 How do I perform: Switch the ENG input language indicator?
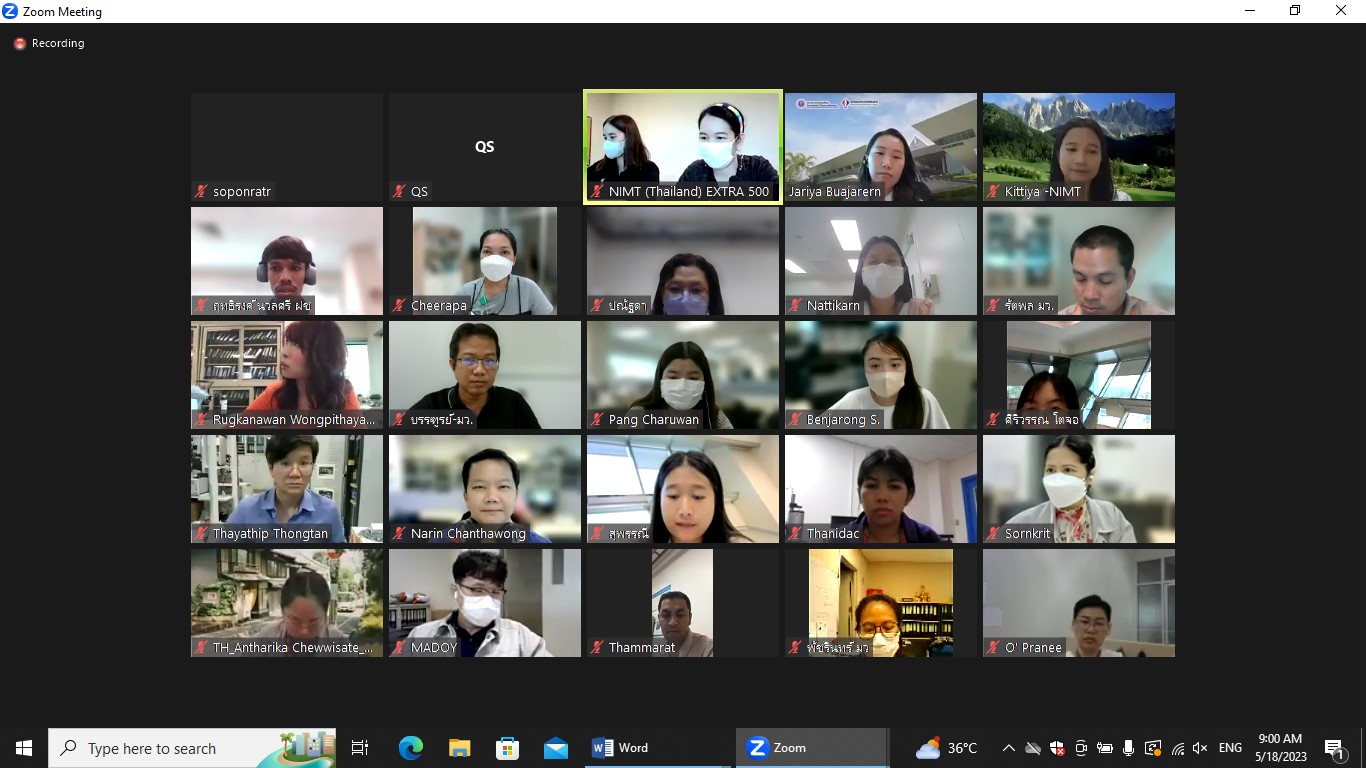pyautogui.click(x=1230, y=748)
